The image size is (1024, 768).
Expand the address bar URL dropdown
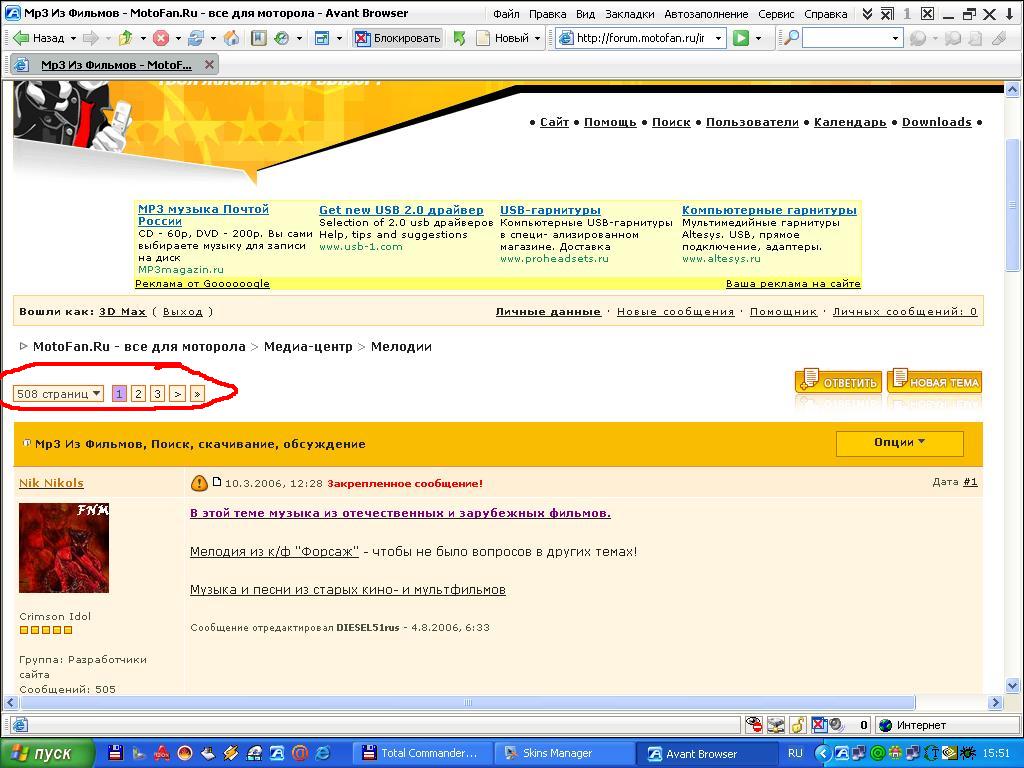tap(718, 39)
